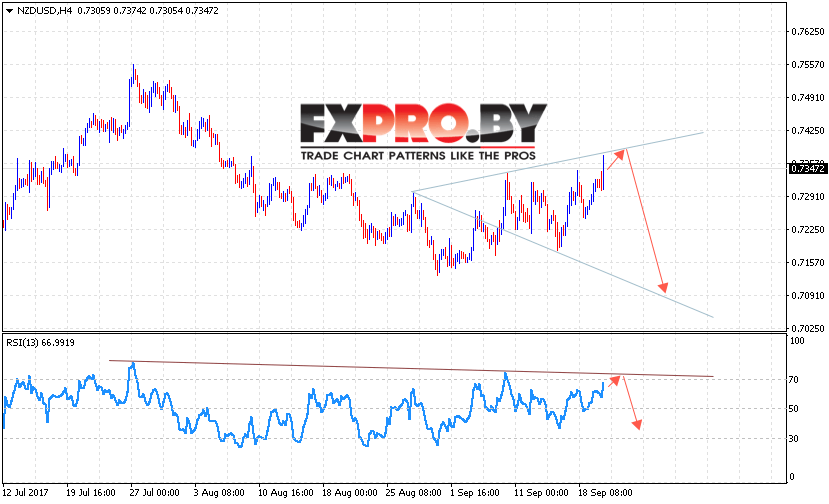
Task: Open the NZDUSD,H4 chart dropdown triangle
Action: (9, 11)
